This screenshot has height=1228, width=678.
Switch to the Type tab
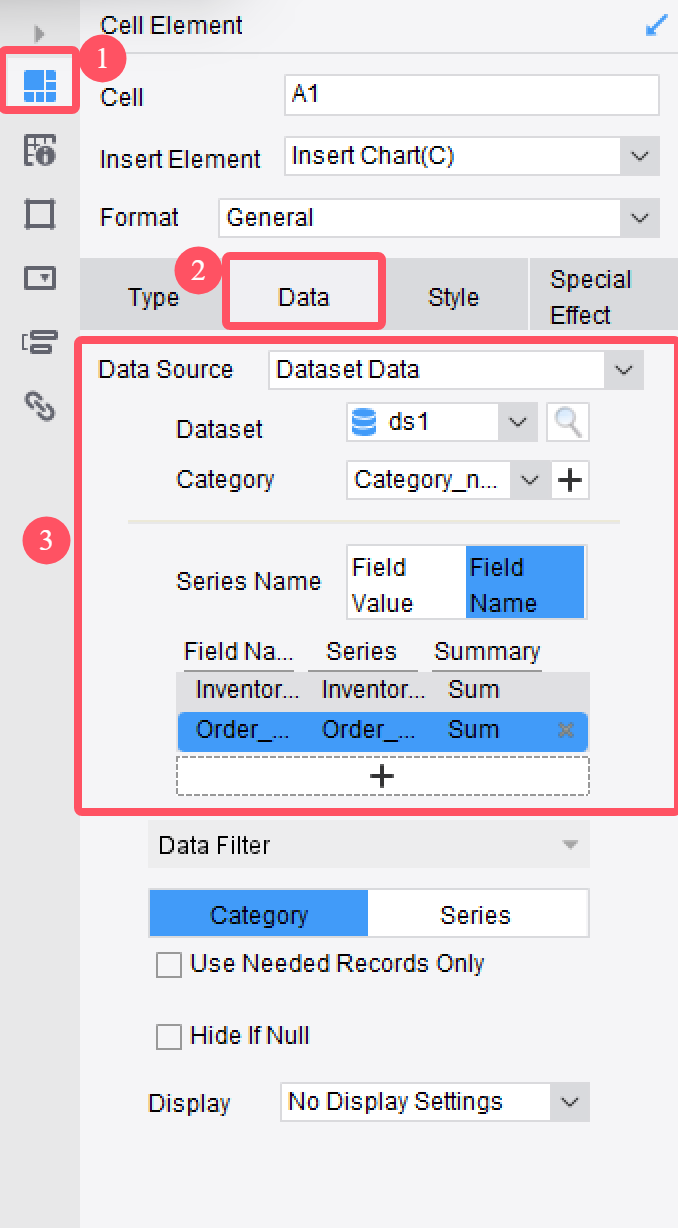click(x=153, y=297)
